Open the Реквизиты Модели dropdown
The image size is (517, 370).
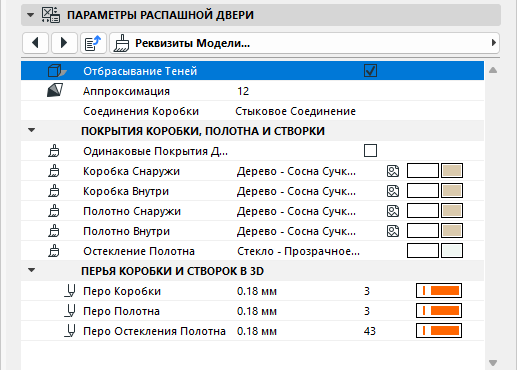point(304,43)
